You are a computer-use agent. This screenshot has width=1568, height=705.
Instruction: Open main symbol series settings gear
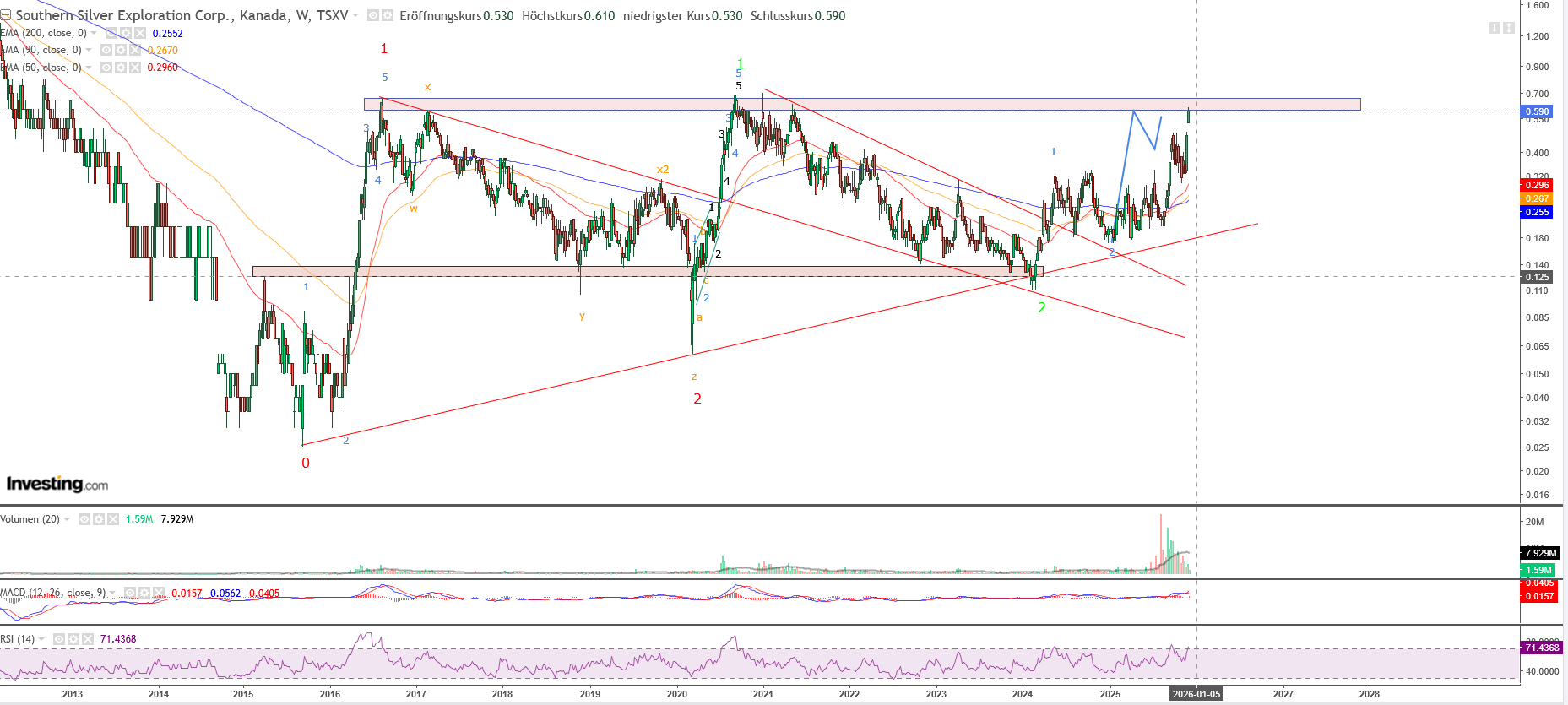pos(387,15)
